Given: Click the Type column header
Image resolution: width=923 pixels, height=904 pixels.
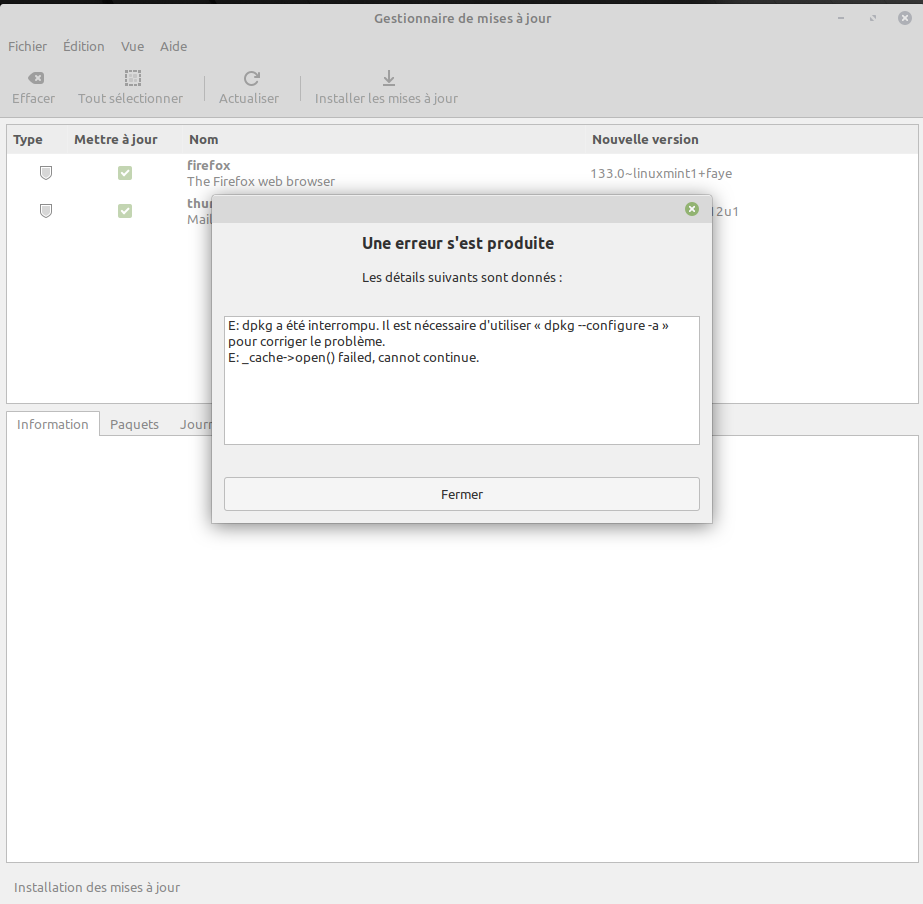Looking at the screenshot, I should 28,139.
